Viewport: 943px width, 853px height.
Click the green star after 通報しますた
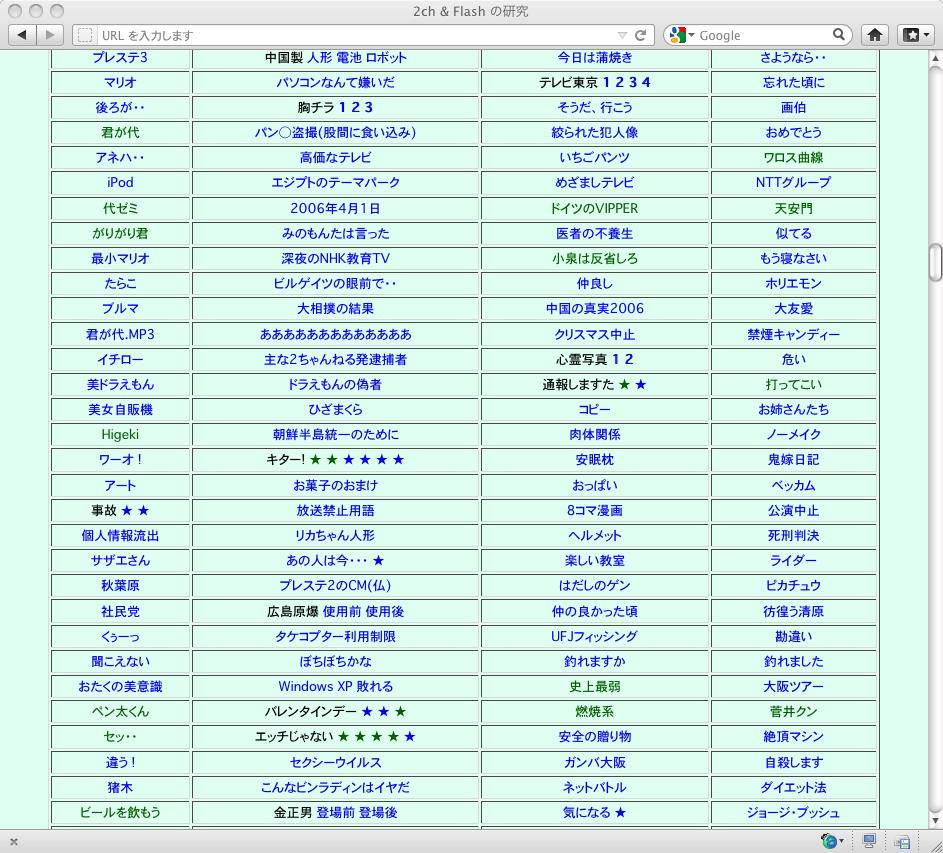tap(624, 384)
